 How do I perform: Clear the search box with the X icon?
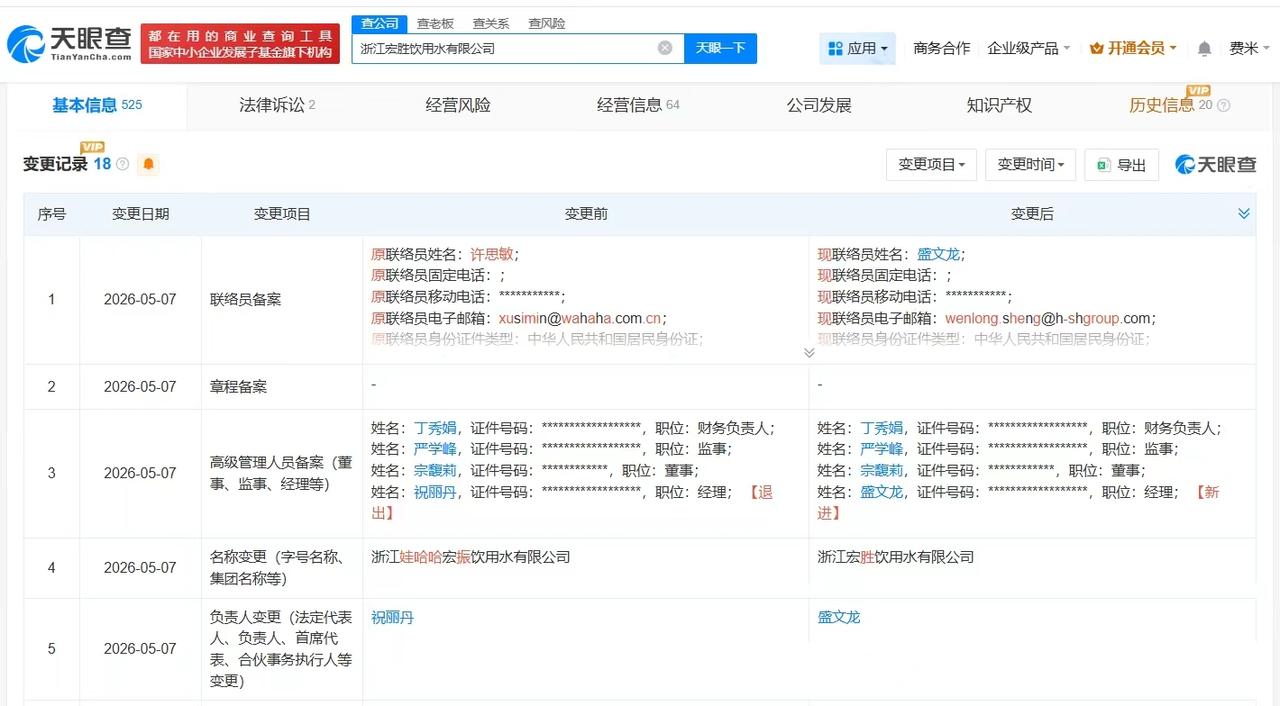[665, 48]
